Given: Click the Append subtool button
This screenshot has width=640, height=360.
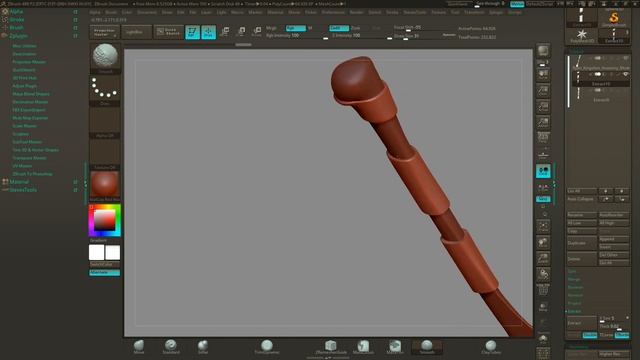Looking at the screenshot, I should click(613, 239).
